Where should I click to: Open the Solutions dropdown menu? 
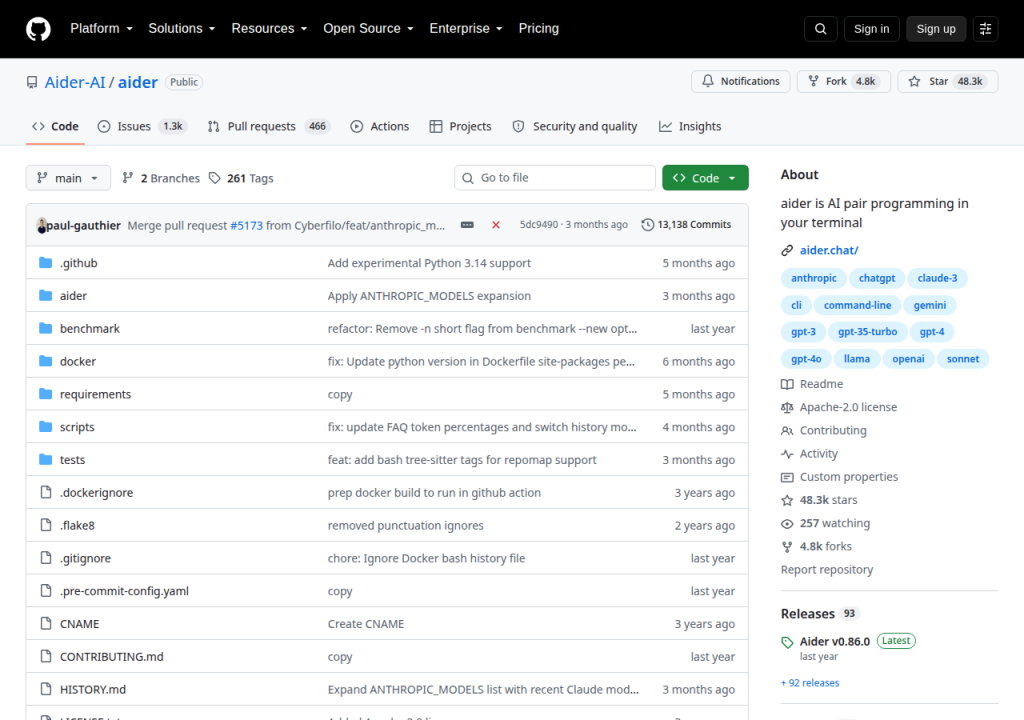pos(182,29)
